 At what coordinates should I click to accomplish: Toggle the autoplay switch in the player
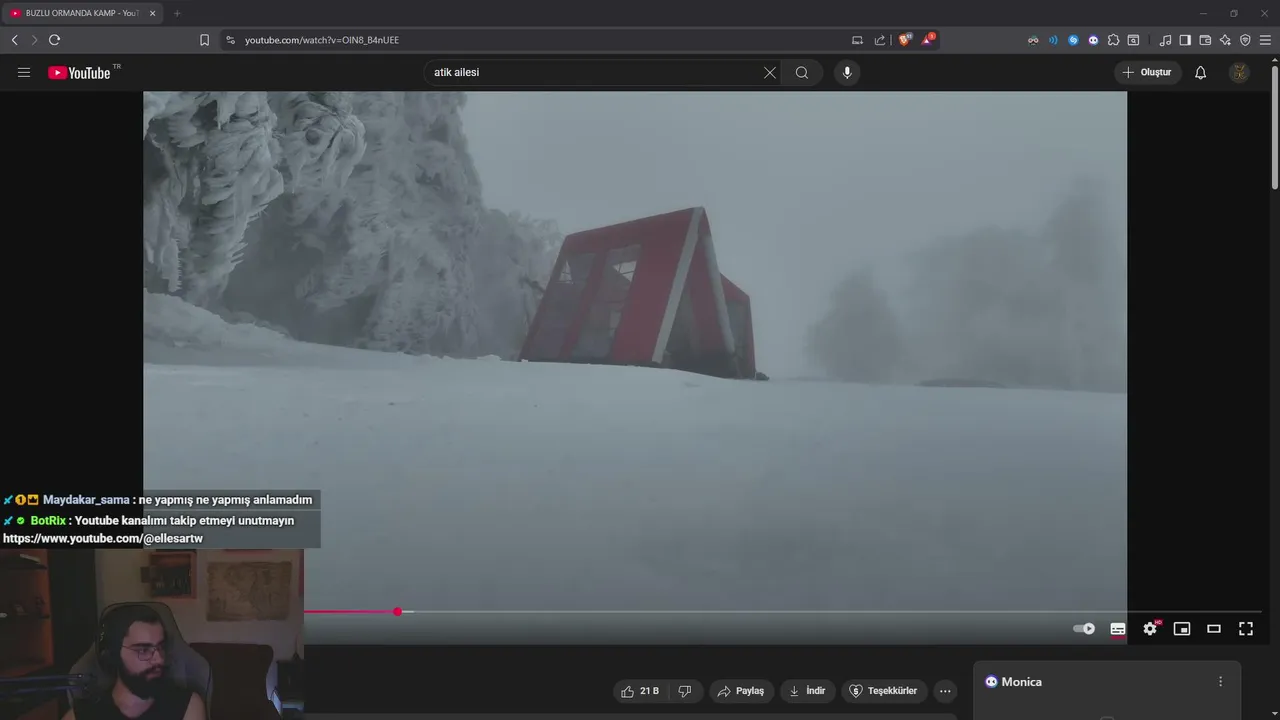point(1084,629)
